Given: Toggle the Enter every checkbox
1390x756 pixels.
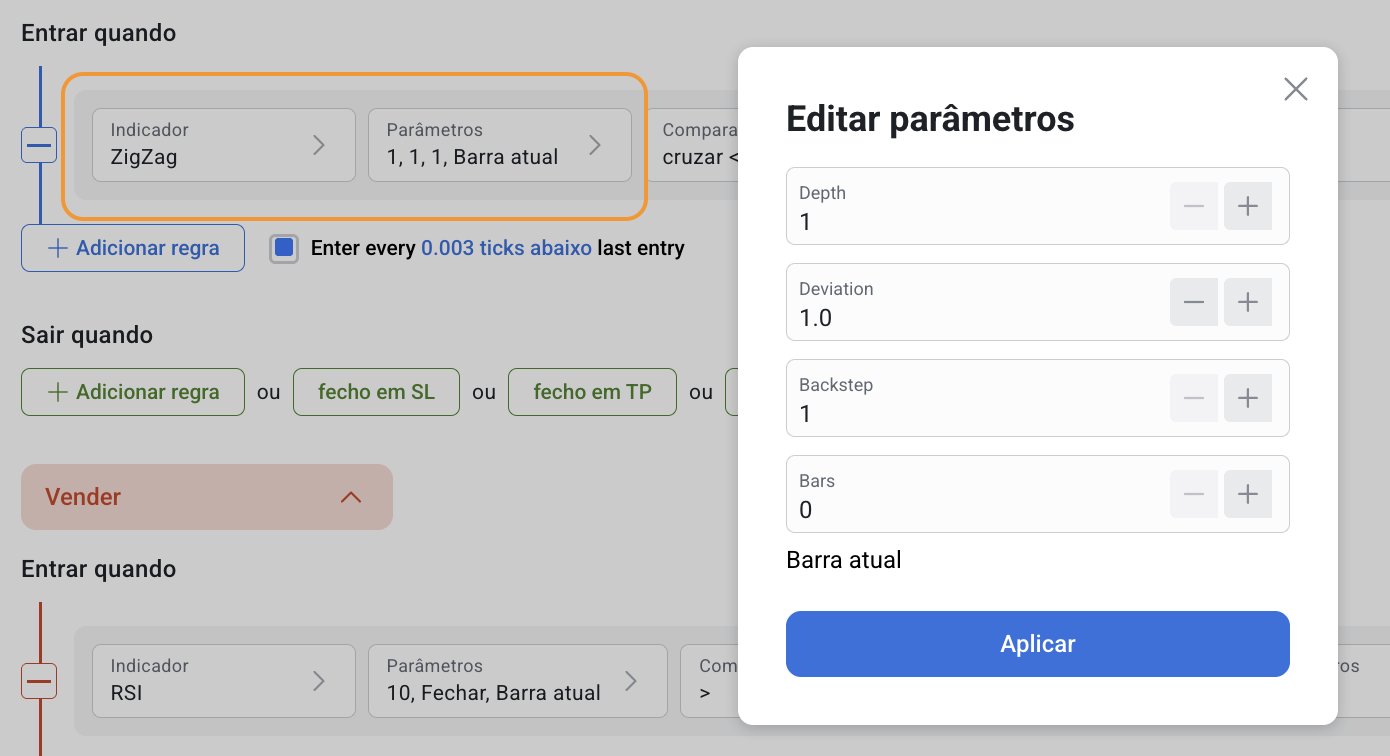Looking at the screenshot, I should [284, 248].
